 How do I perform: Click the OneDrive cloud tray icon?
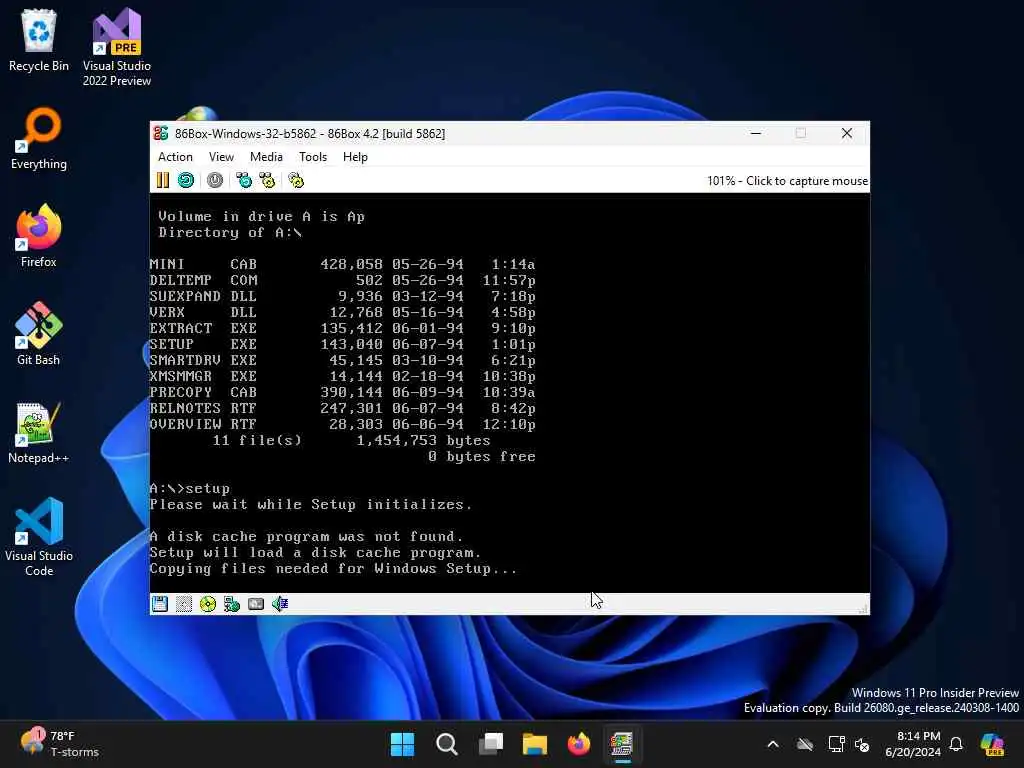coord(805,744)
